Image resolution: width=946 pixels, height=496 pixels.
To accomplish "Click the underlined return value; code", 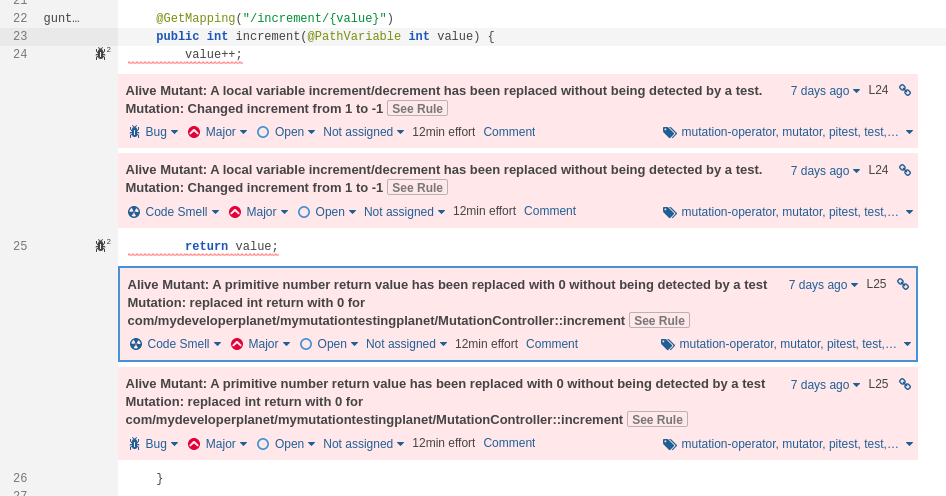I will click(x=232, y=246).
